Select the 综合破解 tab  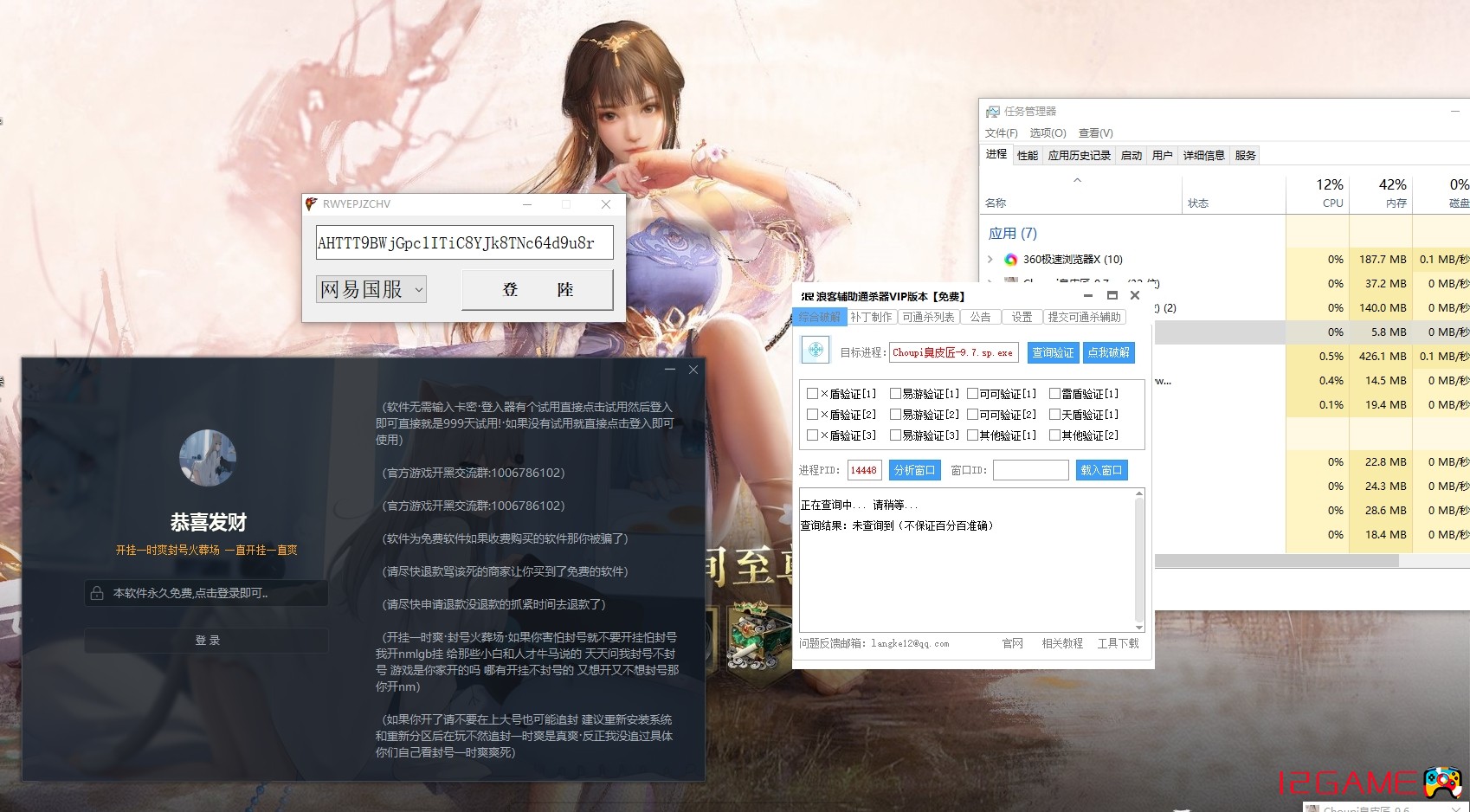click(x=819, y=317)
